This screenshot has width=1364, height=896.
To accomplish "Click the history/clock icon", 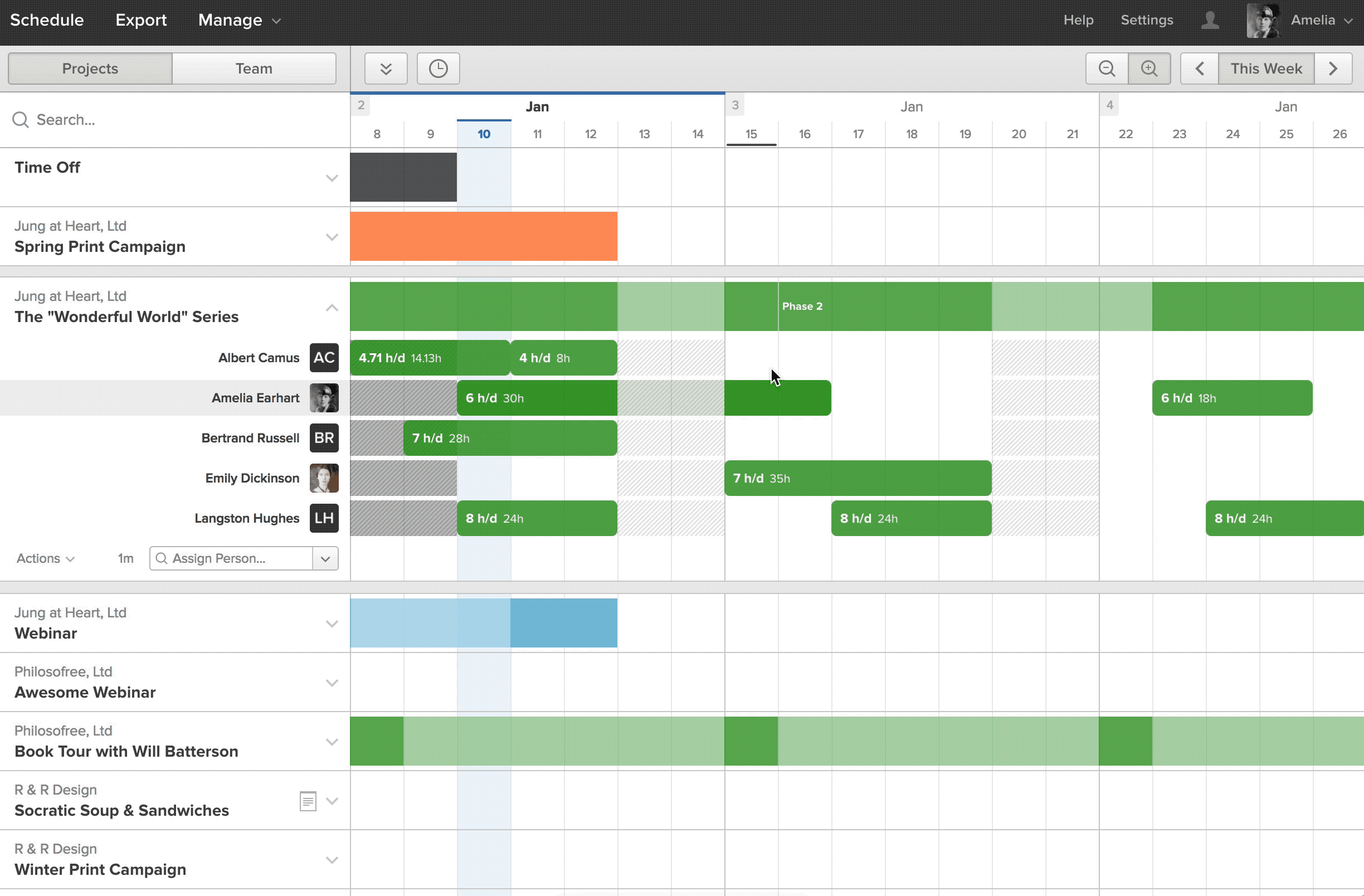I will pyautogui.click(x=437, y=68).
